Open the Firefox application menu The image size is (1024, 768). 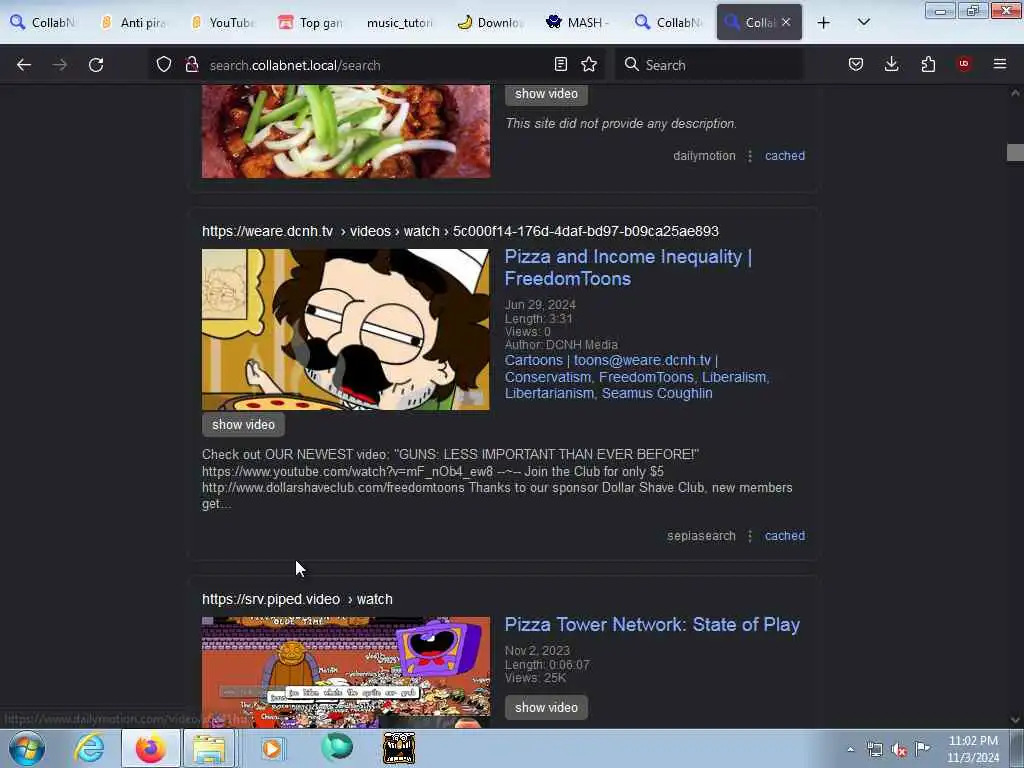coord(1000,64)
